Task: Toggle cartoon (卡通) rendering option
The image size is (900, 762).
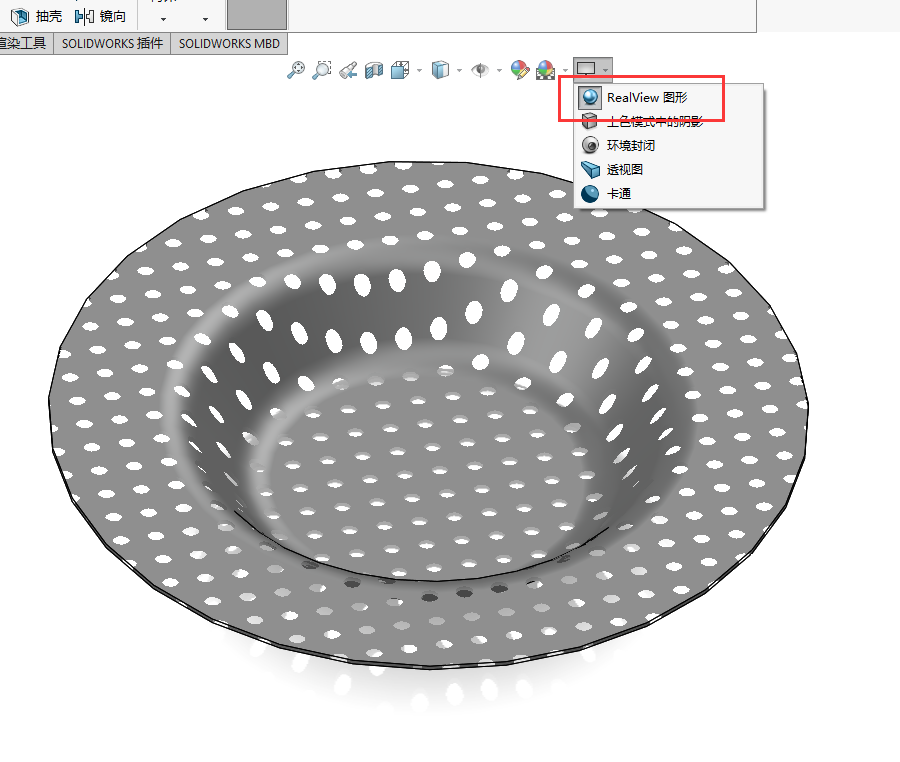Action: point(669,194)
